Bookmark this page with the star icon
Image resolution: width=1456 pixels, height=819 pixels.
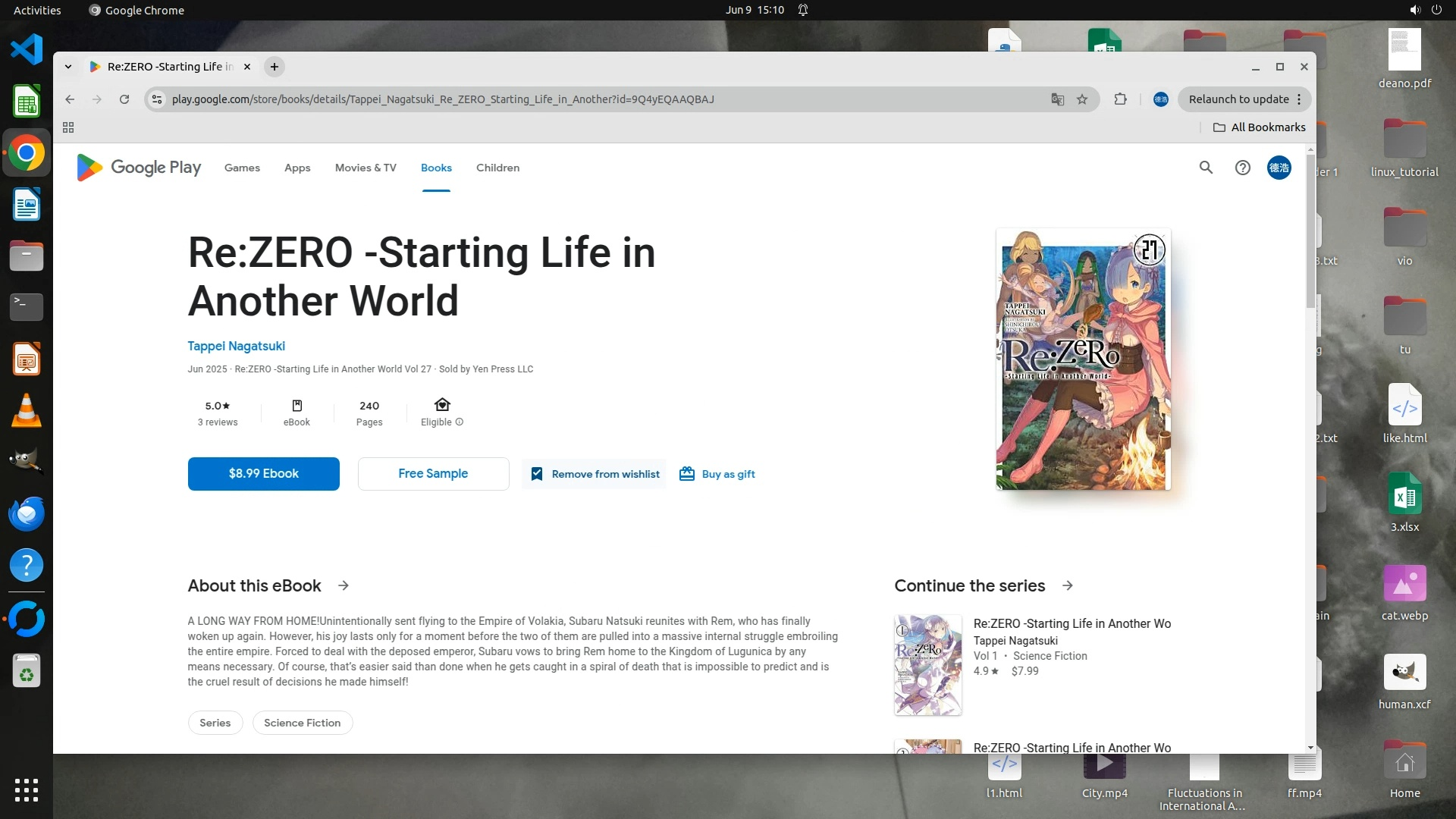click(1082, 99)
